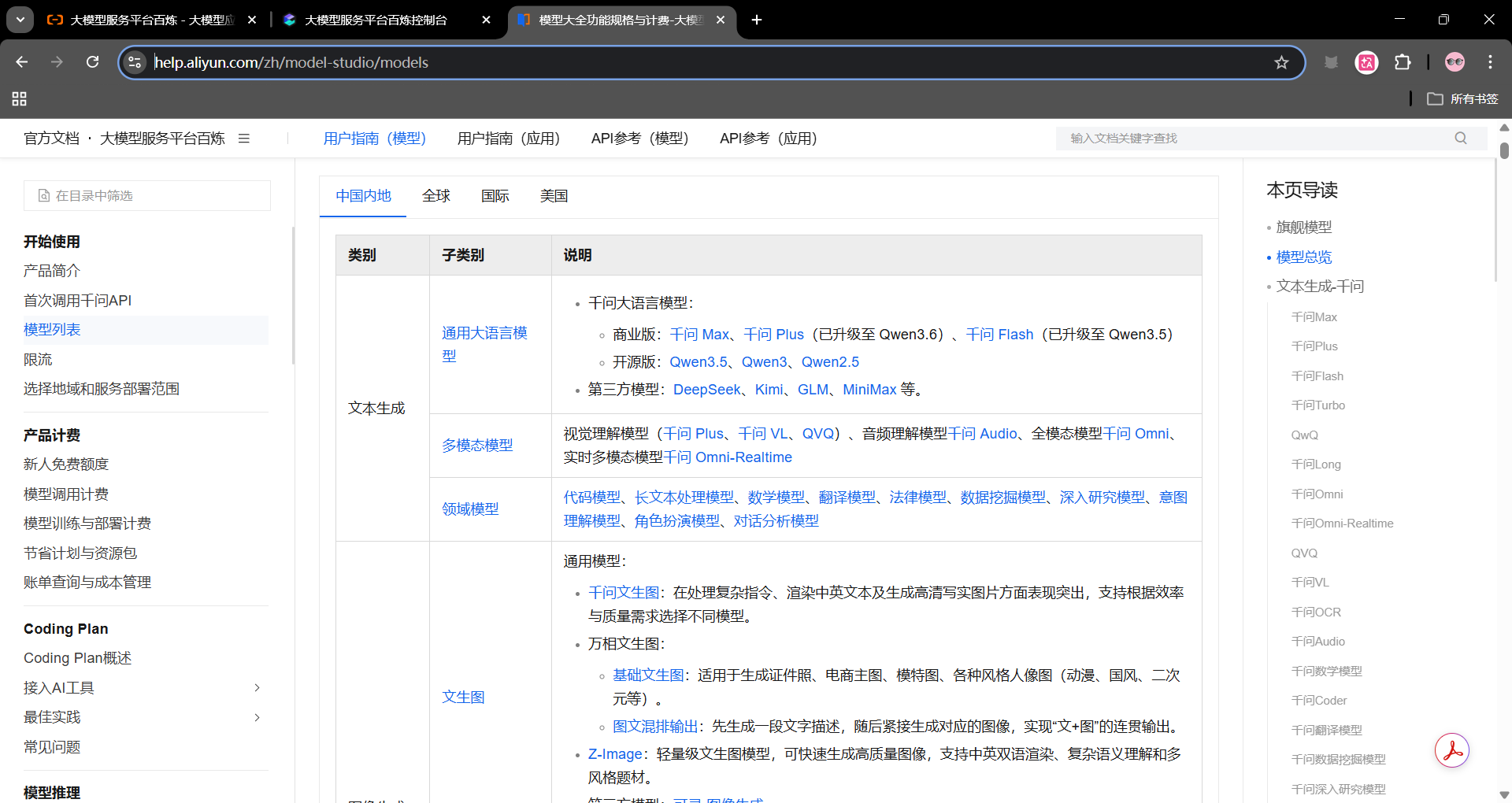Image resolution: width=1512 pixels, height=803 pixels.
Task: Jump to 旗舰模型 in page guide
Action: (x=1304, y=228)
